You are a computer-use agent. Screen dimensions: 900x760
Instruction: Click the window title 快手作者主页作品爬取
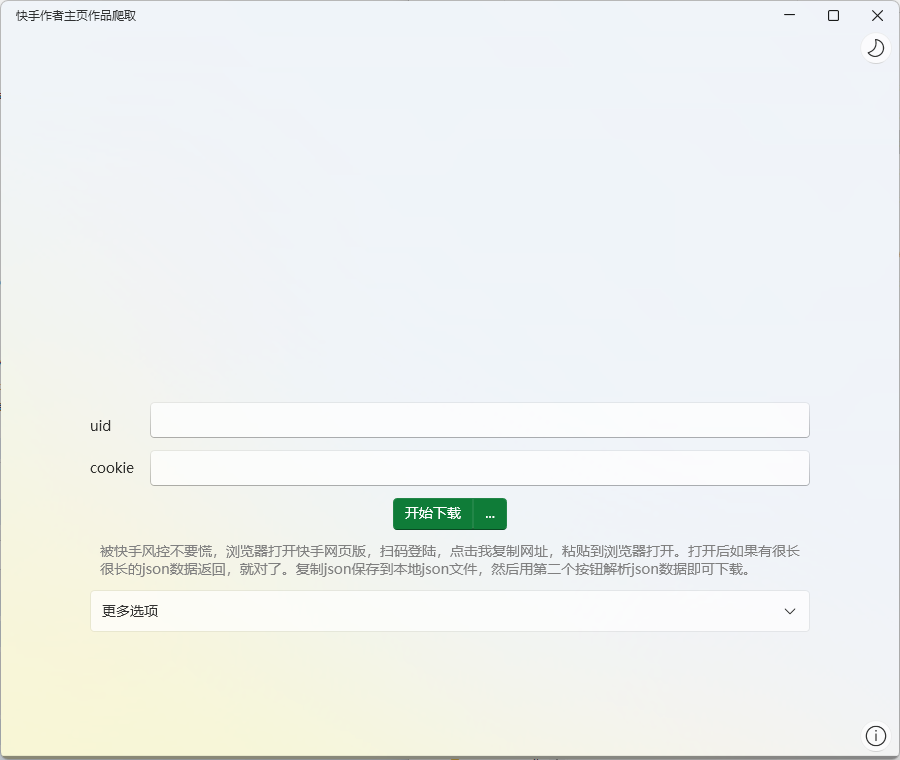tap(76, 15)
